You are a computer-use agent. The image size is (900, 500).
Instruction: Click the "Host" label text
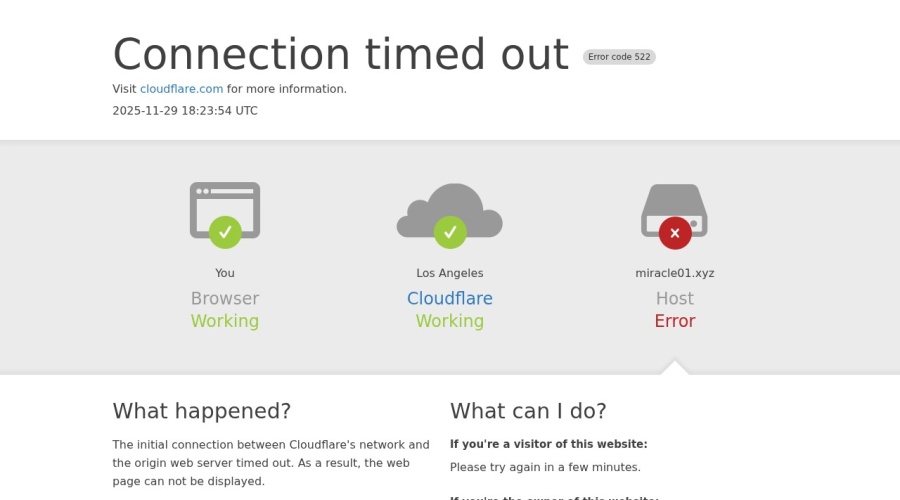(x=675, y=299)
